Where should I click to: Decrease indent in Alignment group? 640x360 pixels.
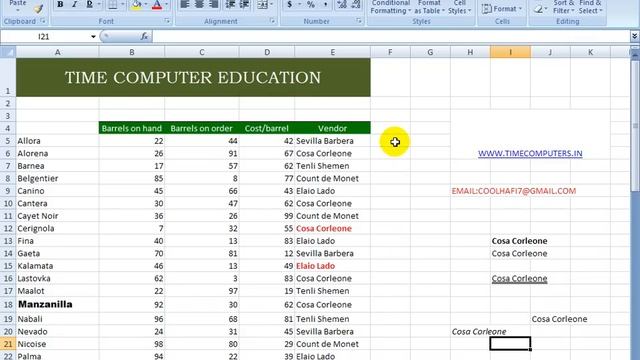(230, 4)
